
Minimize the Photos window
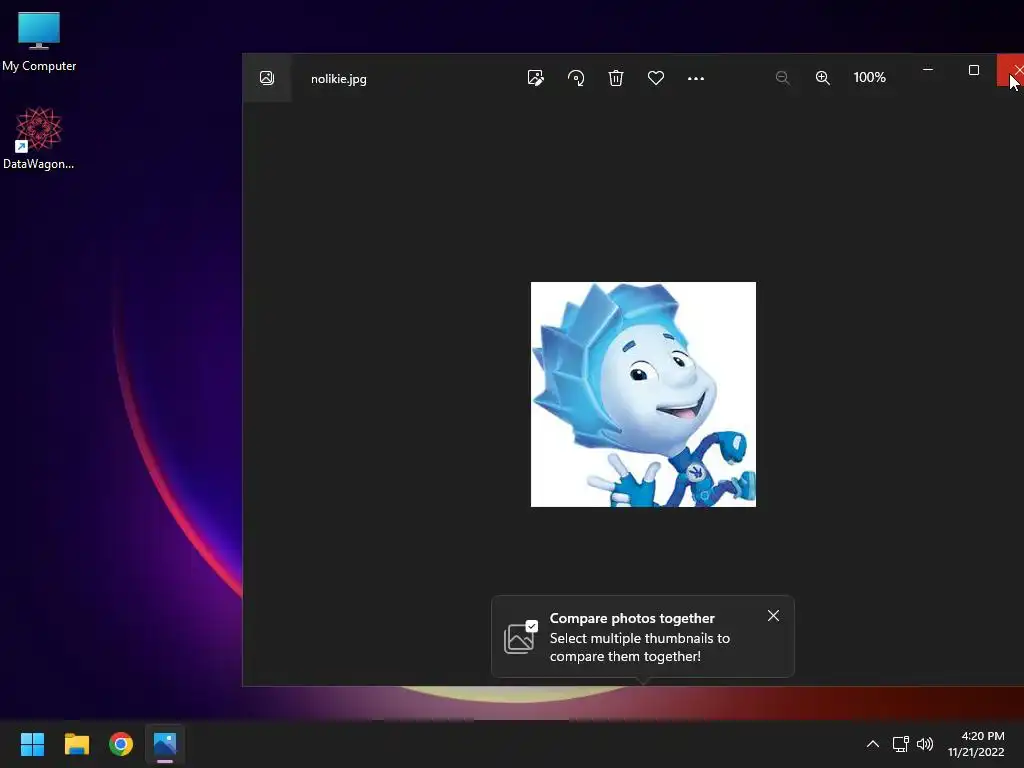(x=927, y=69)
